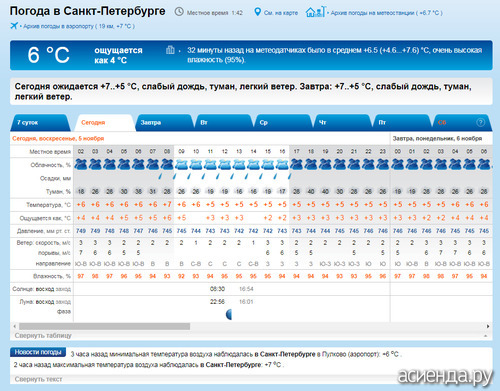500x391 pixels.
Task: Click the Новости погоды label
Action: tap(38, 352)
